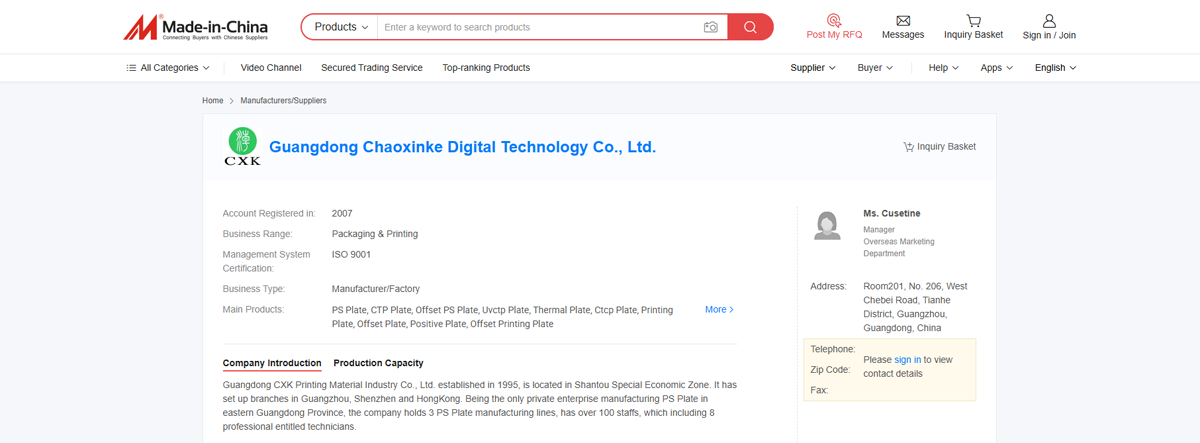Click the 2007 account registration year
Viewport: 1200px width, 443px height.
(x=342, y=213)
